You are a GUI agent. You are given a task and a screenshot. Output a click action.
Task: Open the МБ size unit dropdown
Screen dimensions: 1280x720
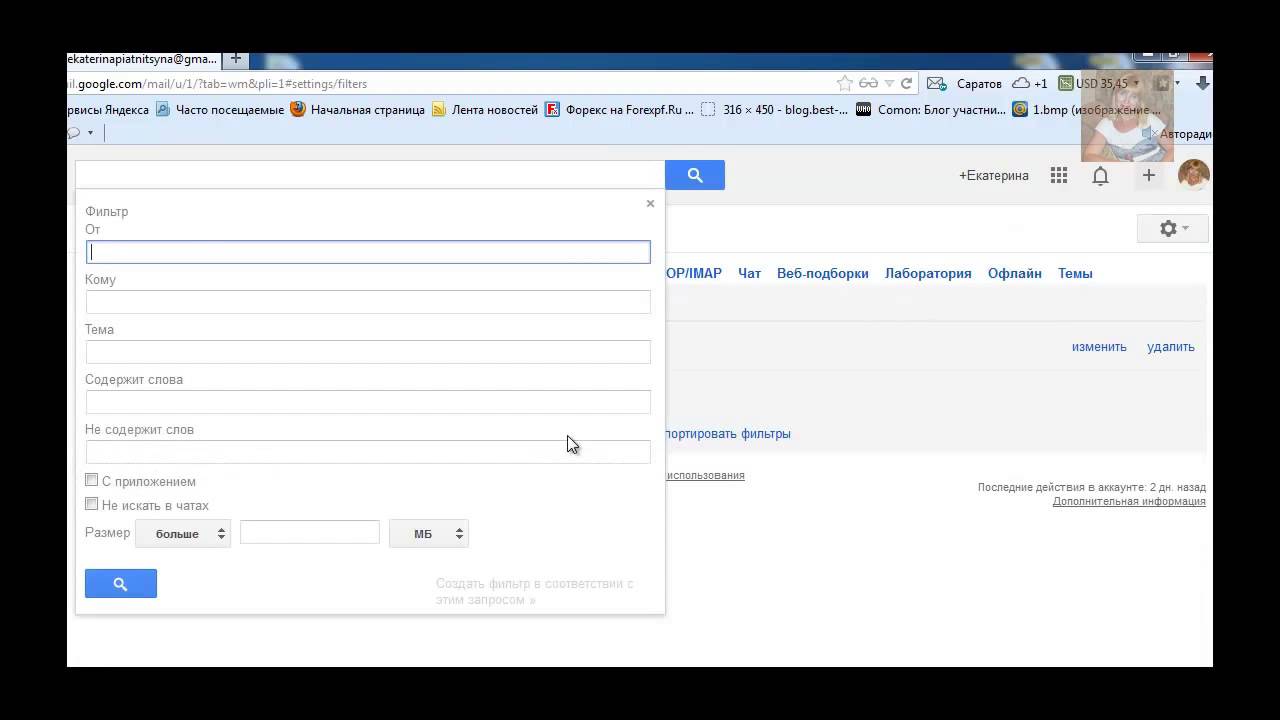pos(429,534)
